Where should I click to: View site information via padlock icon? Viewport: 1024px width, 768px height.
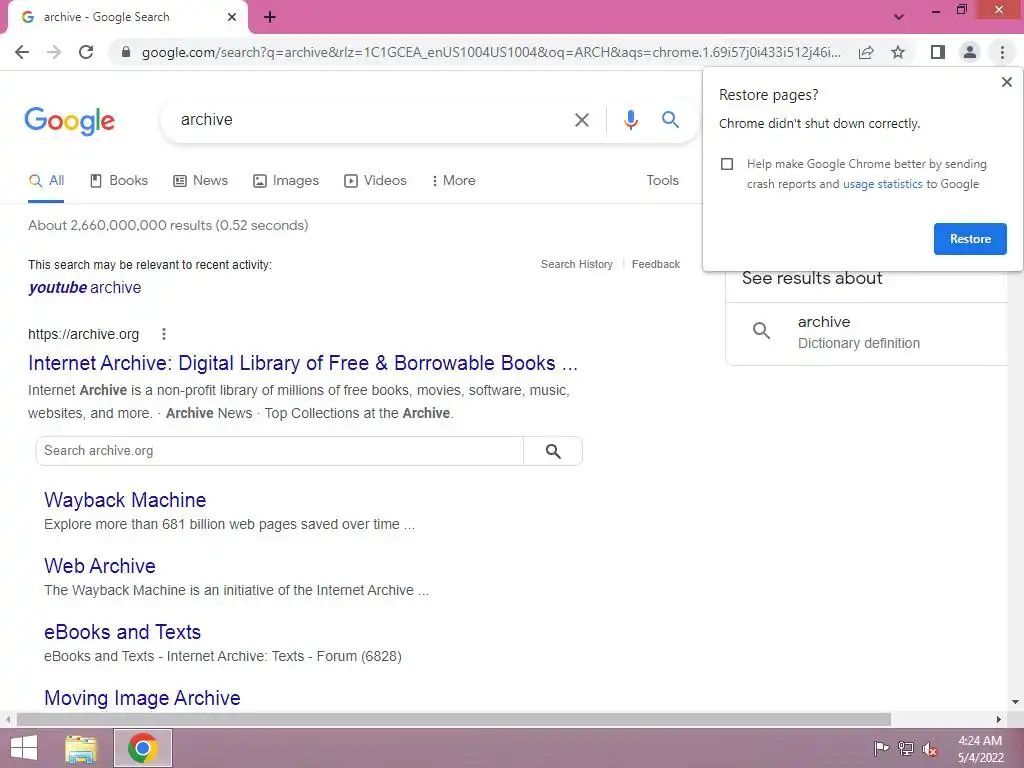pos(126,52)
